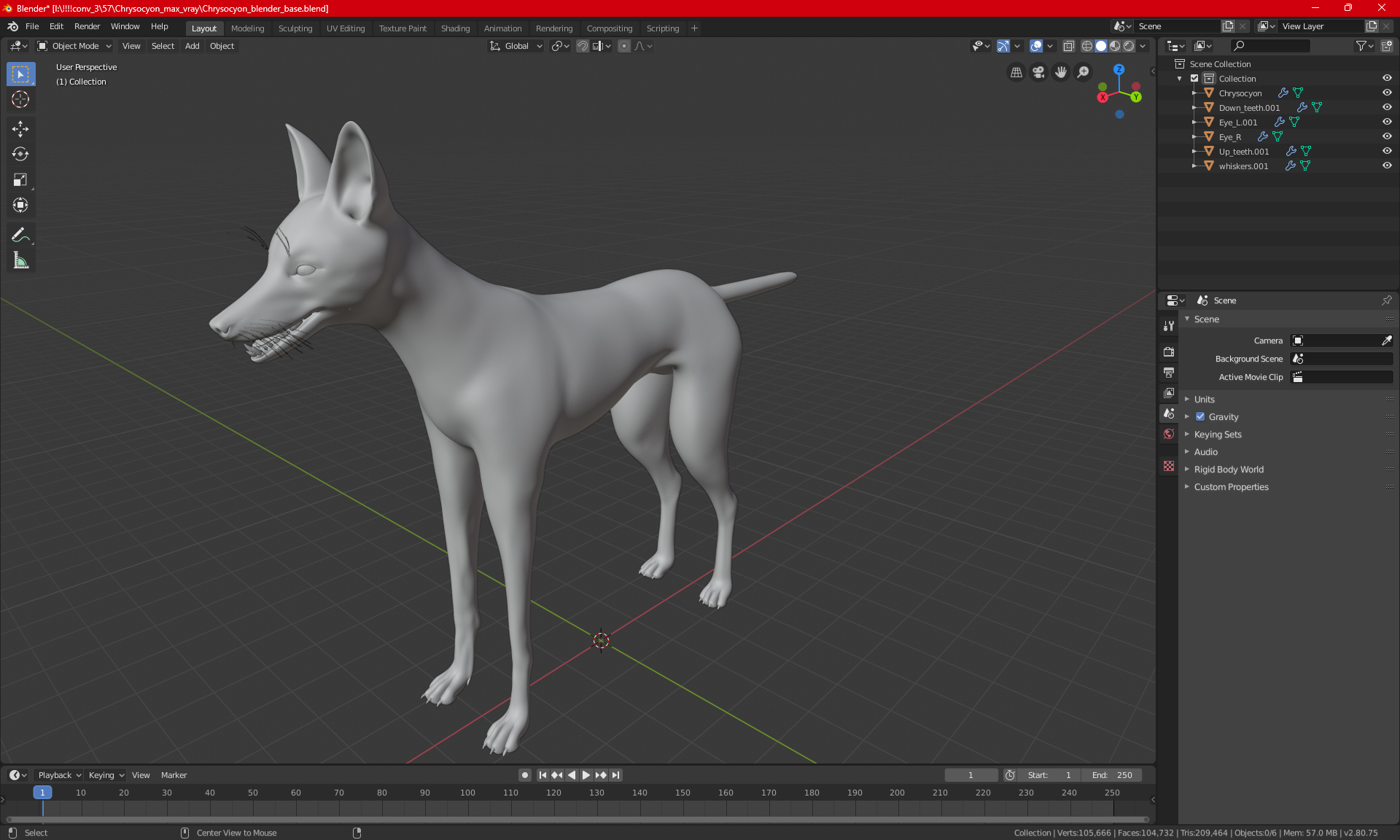Image resolution: width=1400 pixels, height=840 pixels.
Task: Open the Object Mode dropdown
Action: click(74, 46)
